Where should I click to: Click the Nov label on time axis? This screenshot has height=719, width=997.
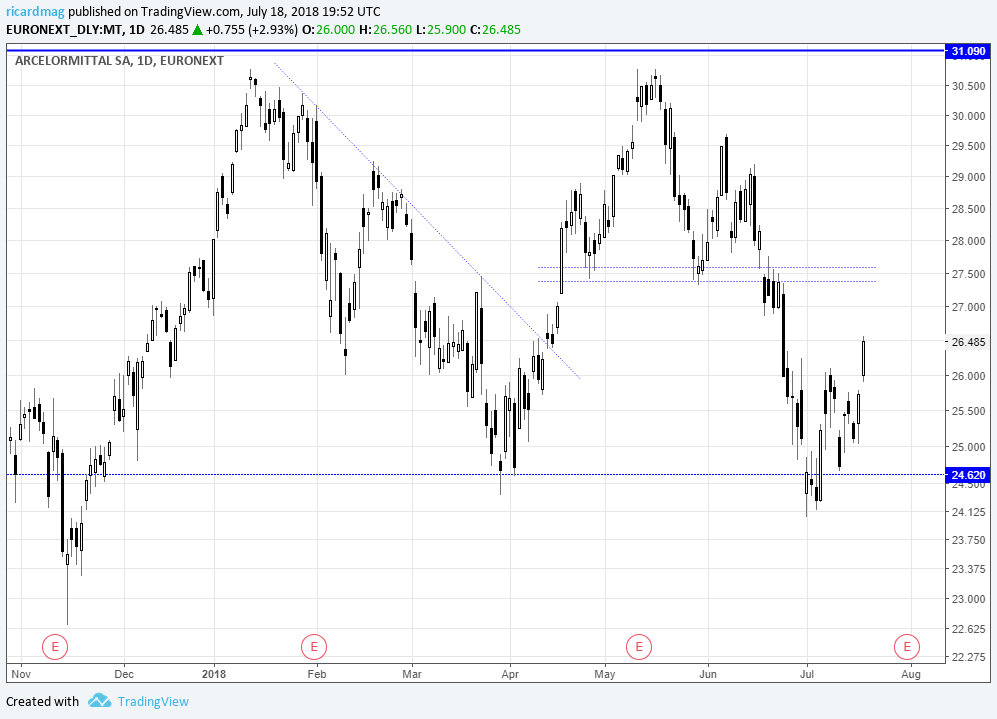21,674
